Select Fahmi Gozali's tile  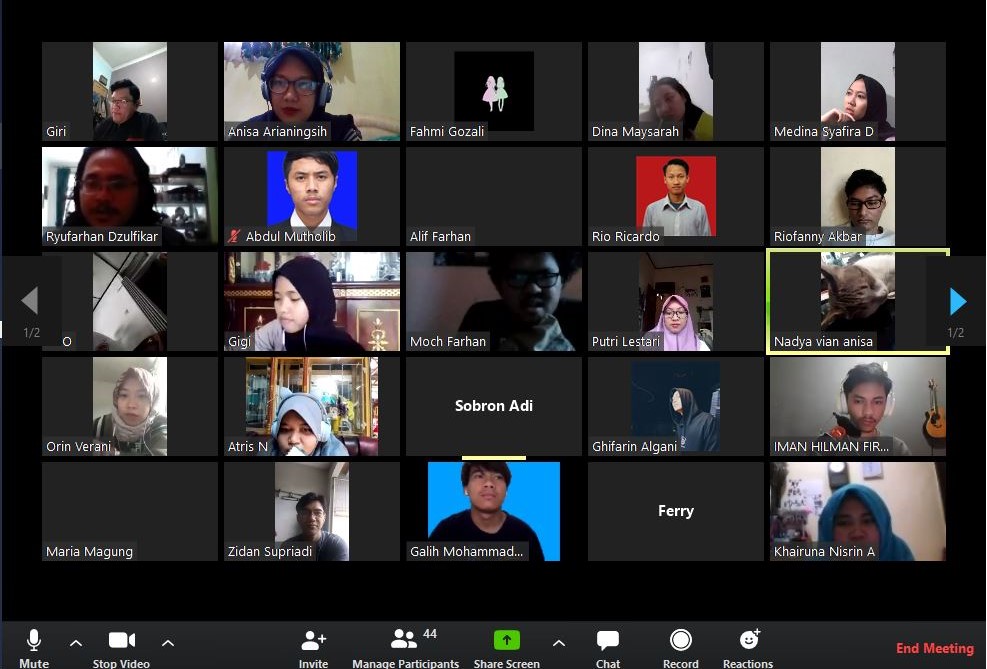pos(494,91)
